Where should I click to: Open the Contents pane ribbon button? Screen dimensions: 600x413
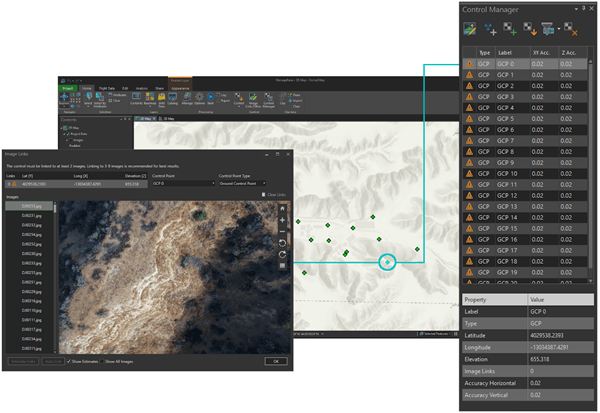click(136, 98)
